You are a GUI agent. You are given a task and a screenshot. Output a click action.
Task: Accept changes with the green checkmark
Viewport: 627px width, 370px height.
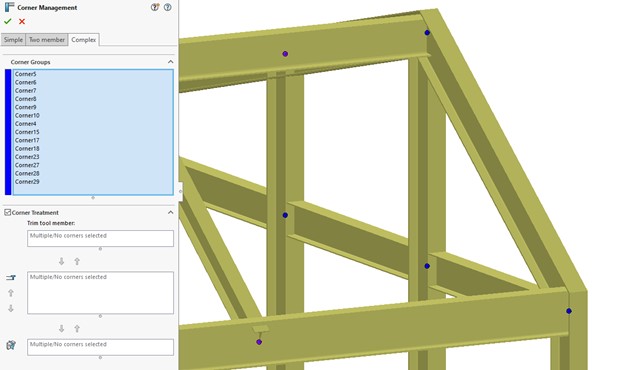coord(8,21)
